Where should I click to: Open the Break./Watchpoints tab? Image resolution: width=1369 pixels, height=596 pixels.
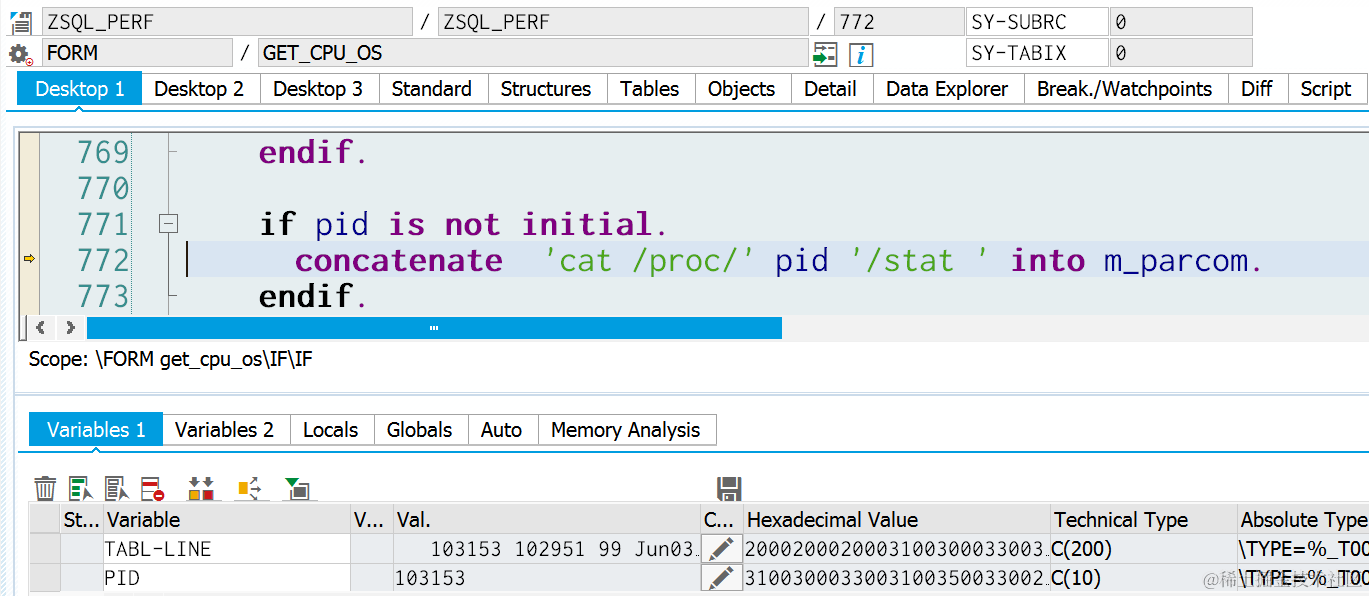(x=1125, y=89)
